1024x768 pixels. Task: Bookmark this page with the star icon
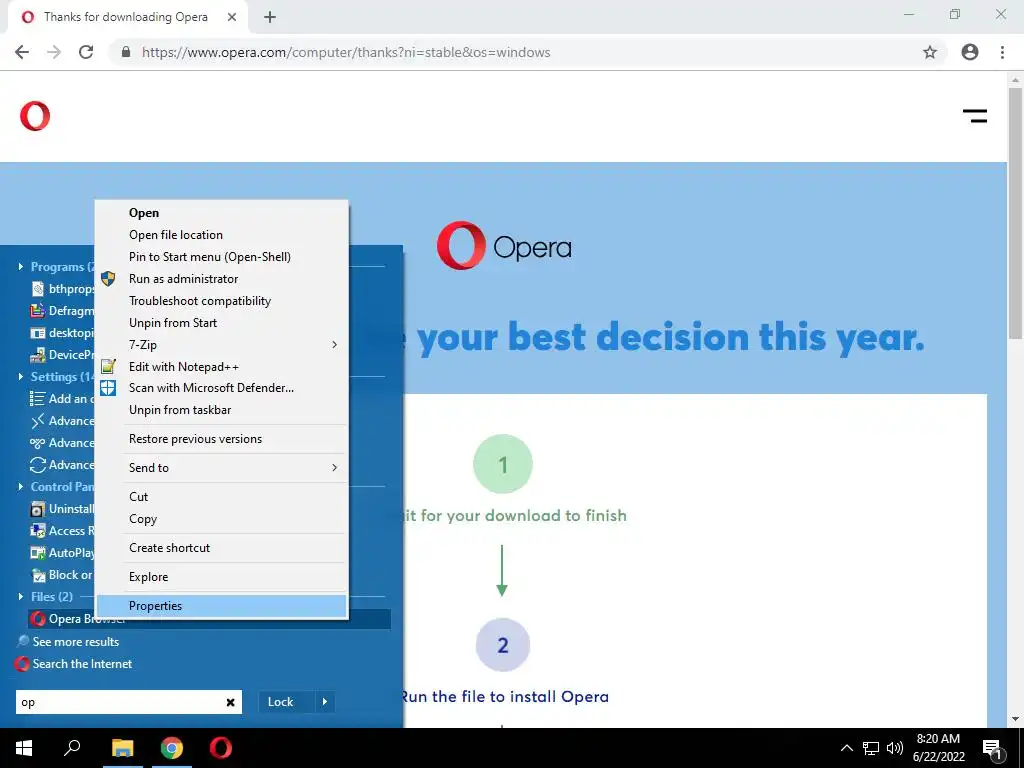929,52
